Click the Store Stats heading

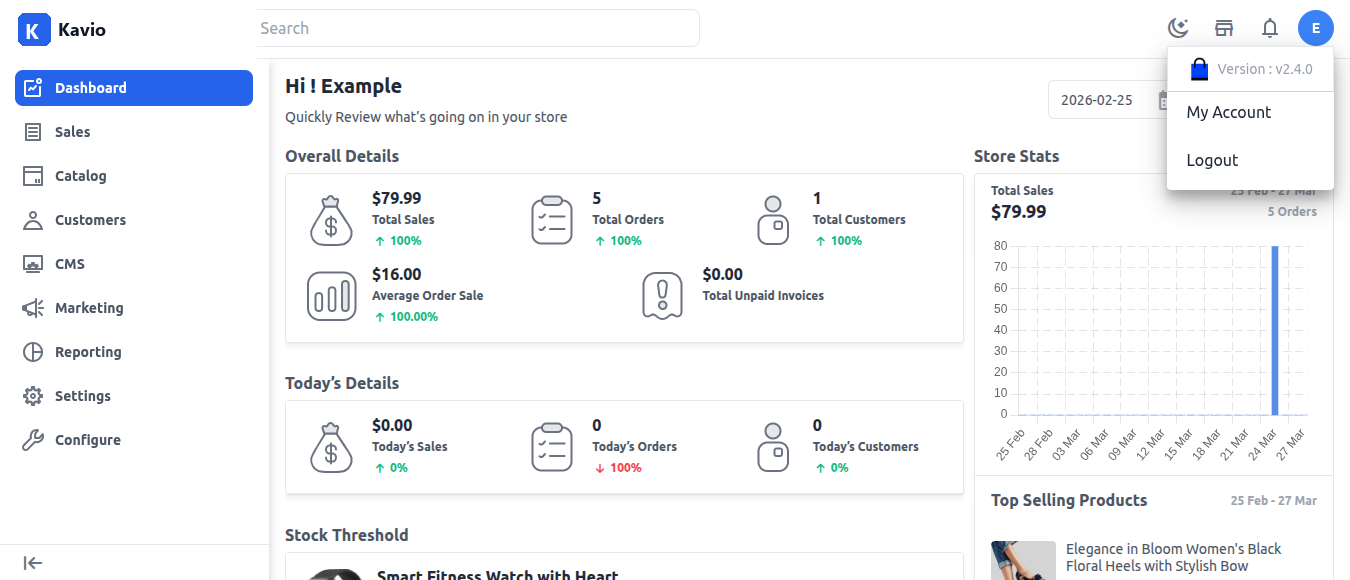1017,156
